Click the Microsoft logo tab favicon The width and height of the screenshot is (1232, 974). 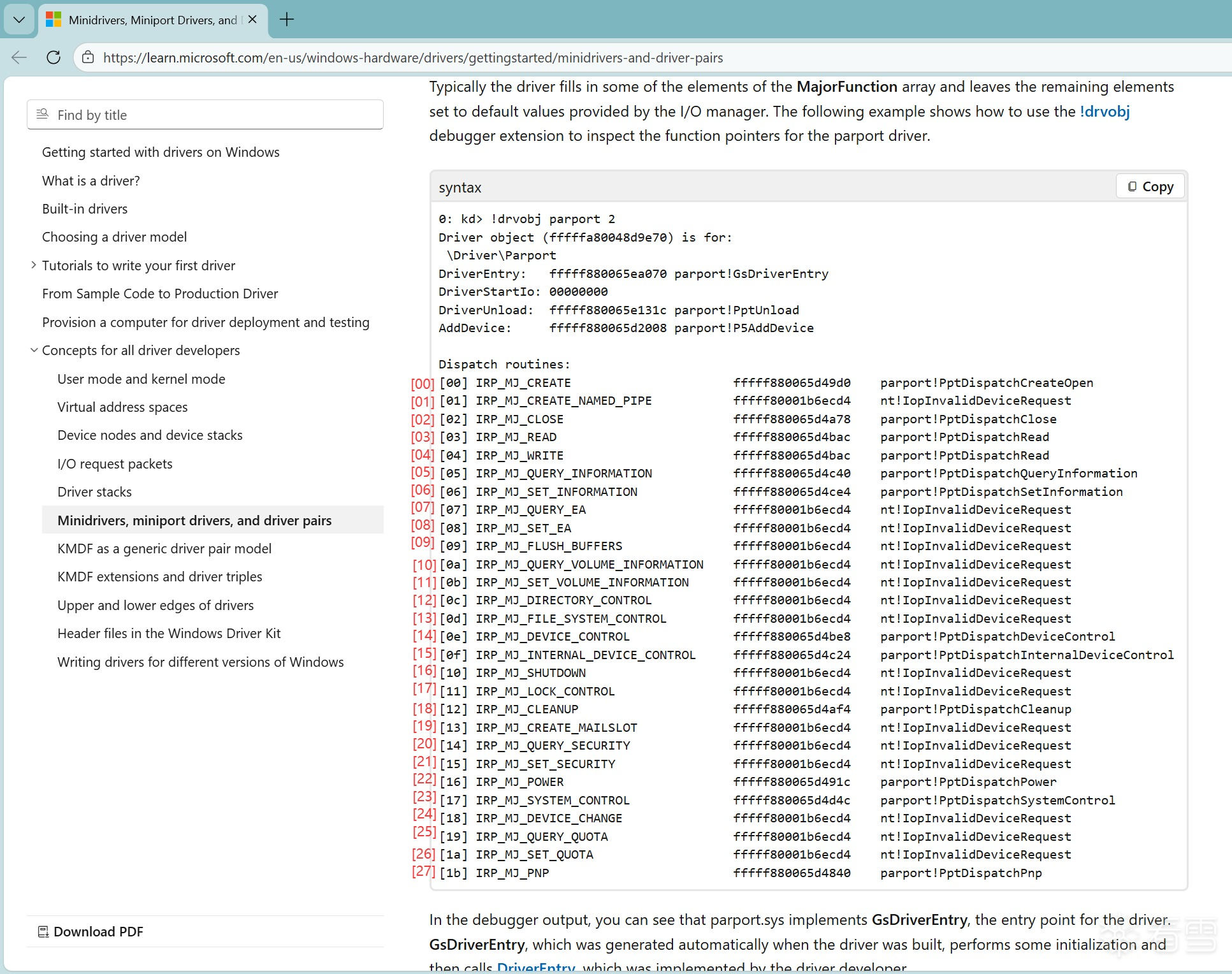pyautogui.click(x=54, y=20)
